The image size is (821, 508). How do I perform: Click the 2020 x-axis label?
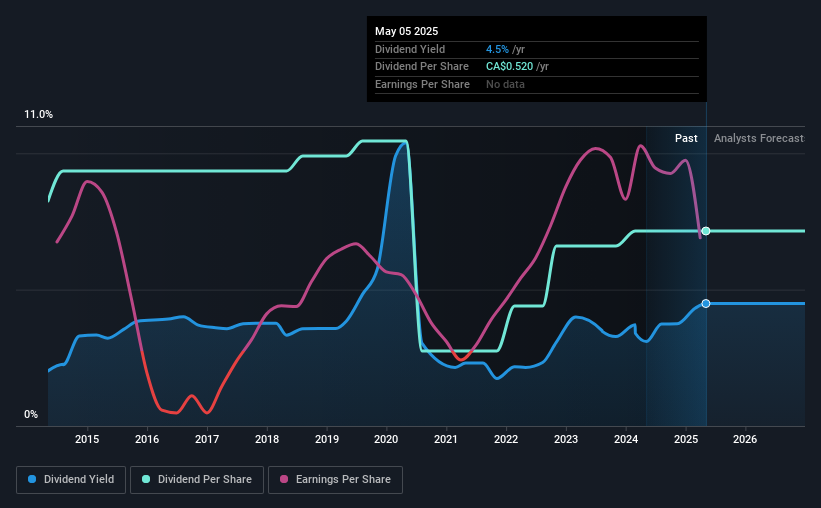tap(386, 439)
